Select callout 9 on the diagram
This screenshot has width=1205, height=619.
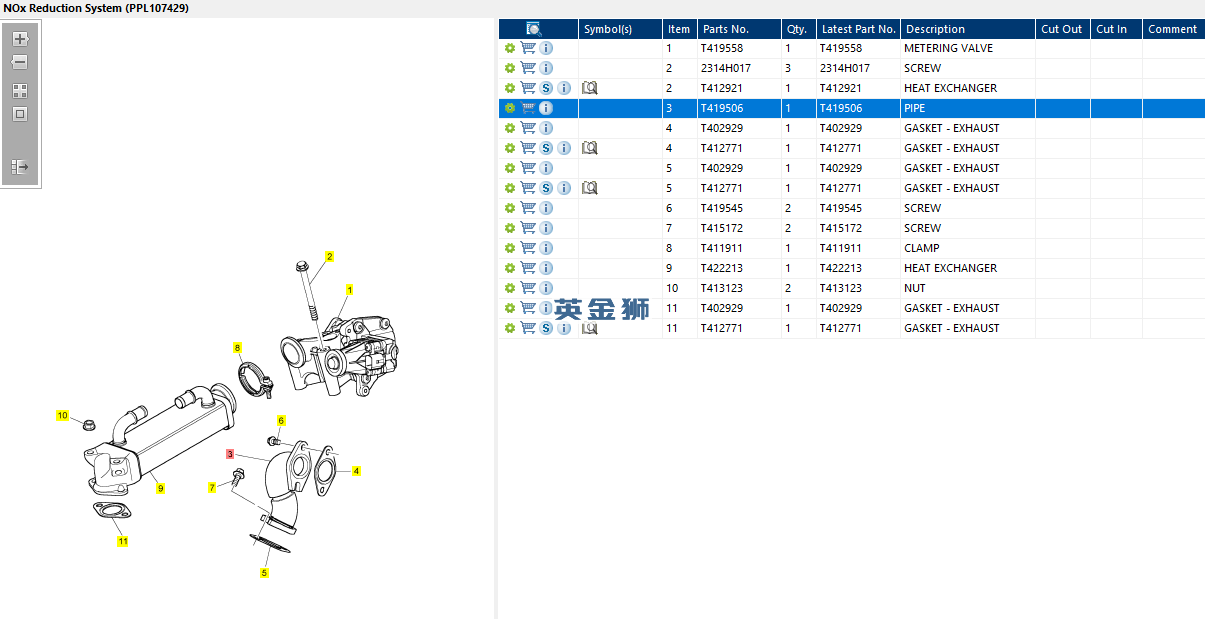point(160,488)
